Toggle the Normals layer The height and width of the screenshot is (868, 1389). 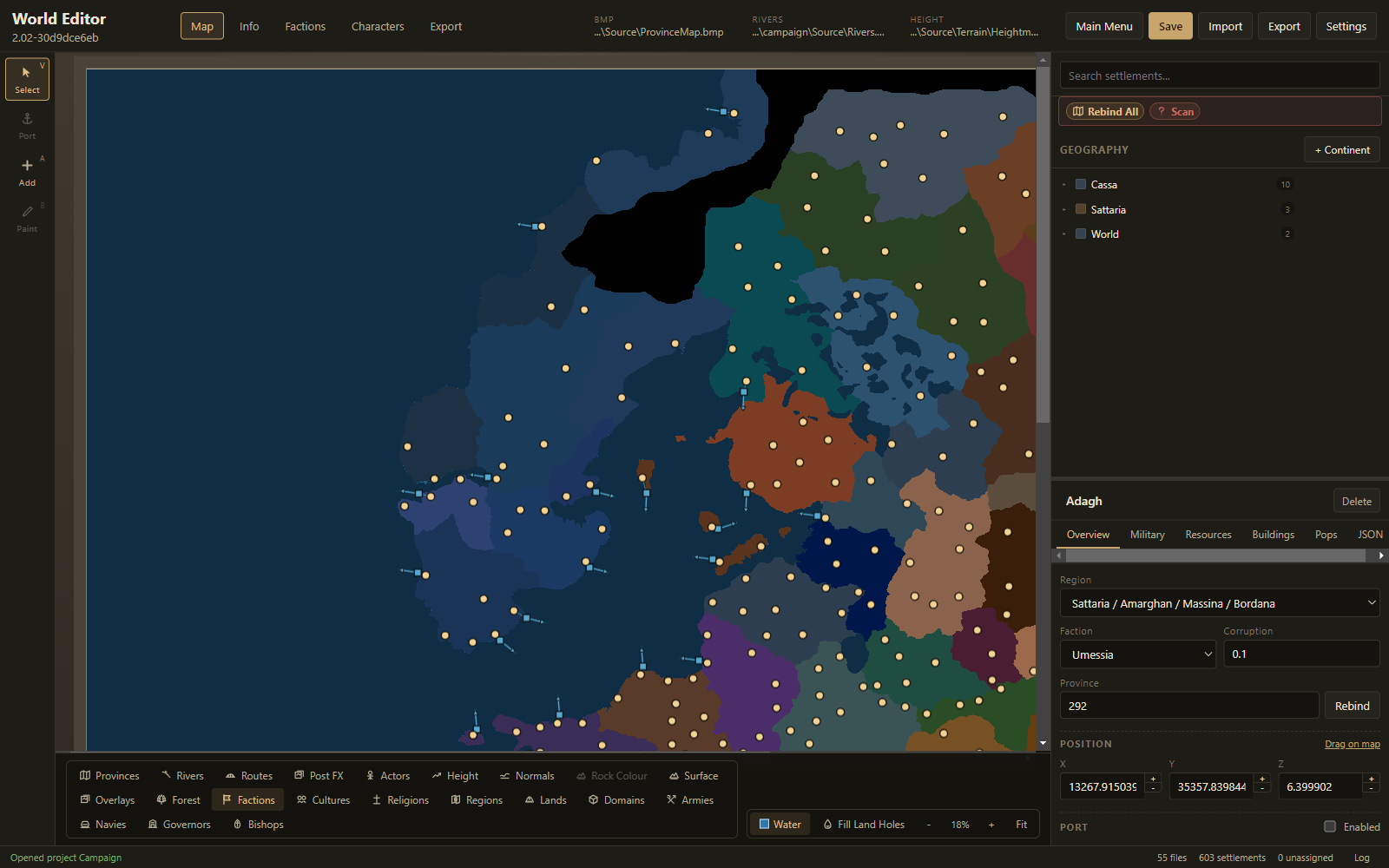526,775
